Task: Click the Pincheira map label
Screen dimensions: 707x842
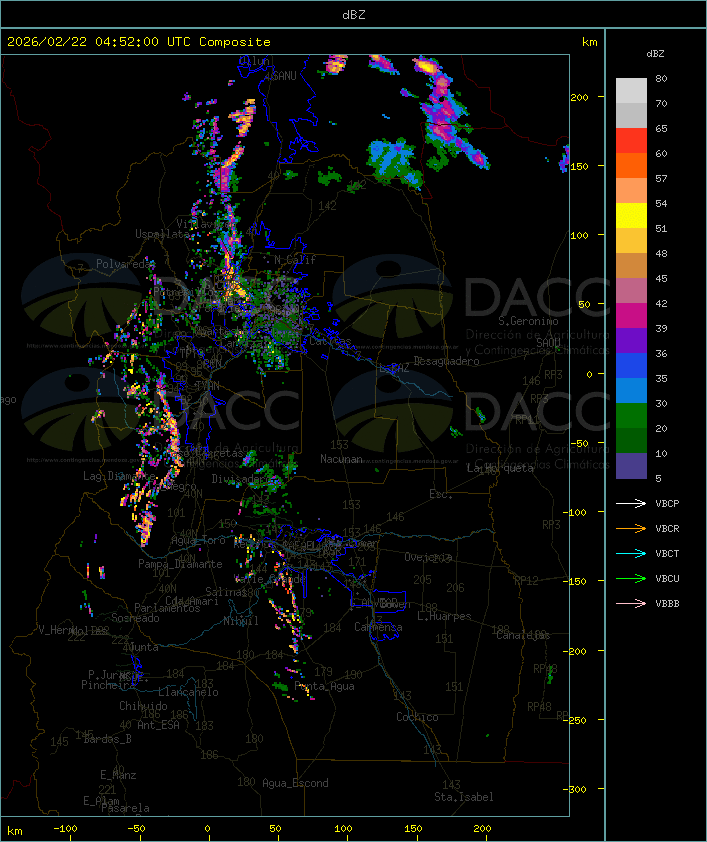Action: [x=108, y=685]
